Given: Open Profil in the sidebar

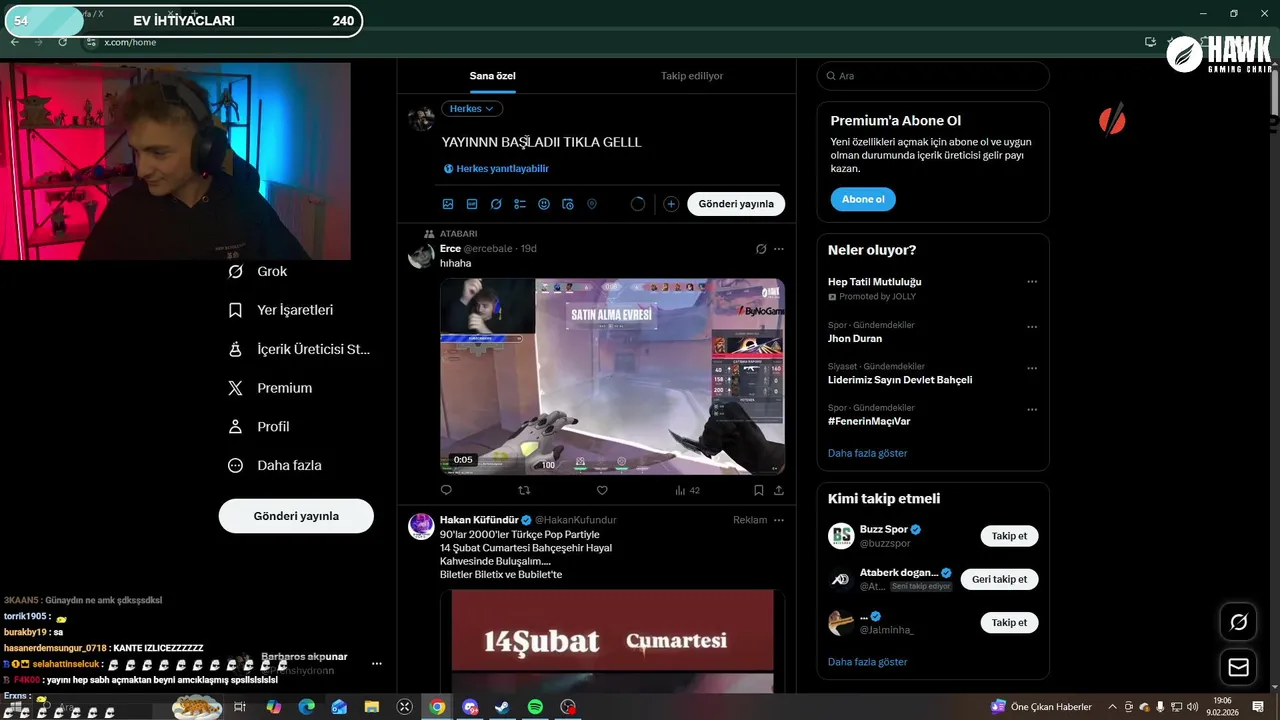Looking at the screenshot, I should tap(259, 426).
